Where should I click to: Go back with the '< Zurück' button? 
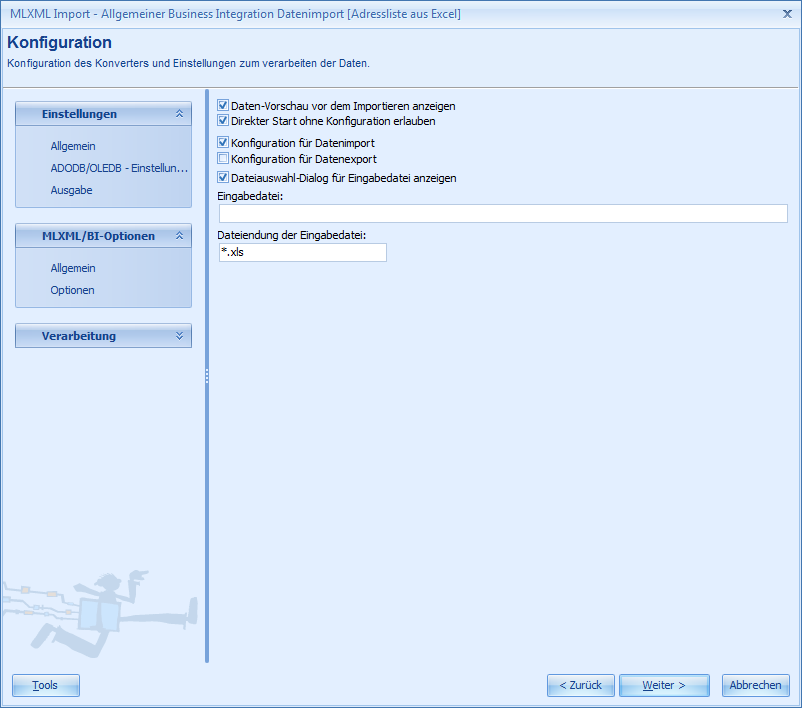coord(580,685)
